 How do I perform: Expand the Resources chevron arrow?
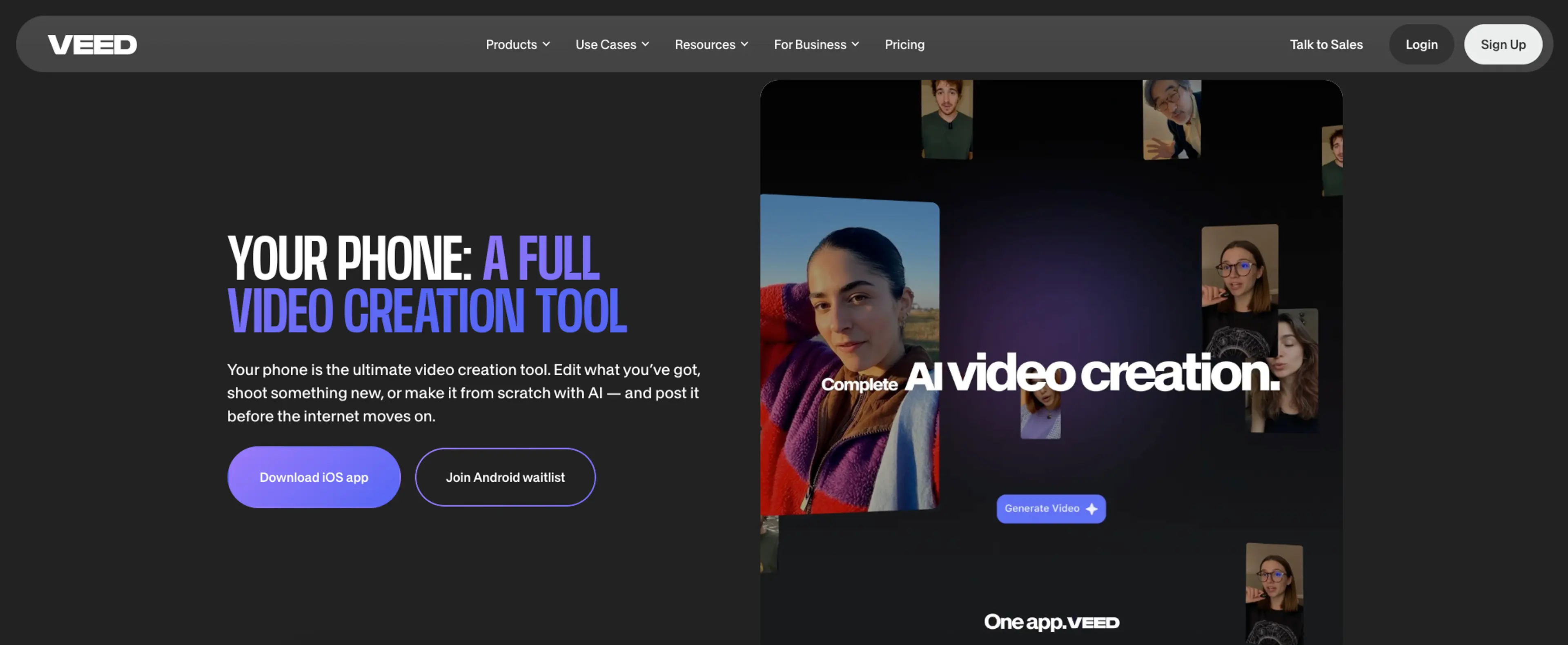(744, 44)
